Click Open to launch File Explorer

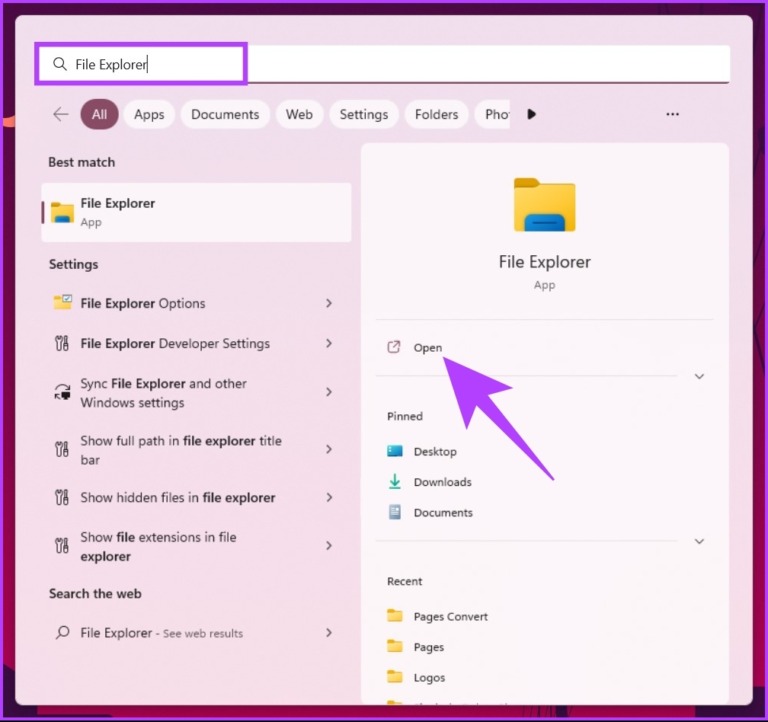point(428,347)
